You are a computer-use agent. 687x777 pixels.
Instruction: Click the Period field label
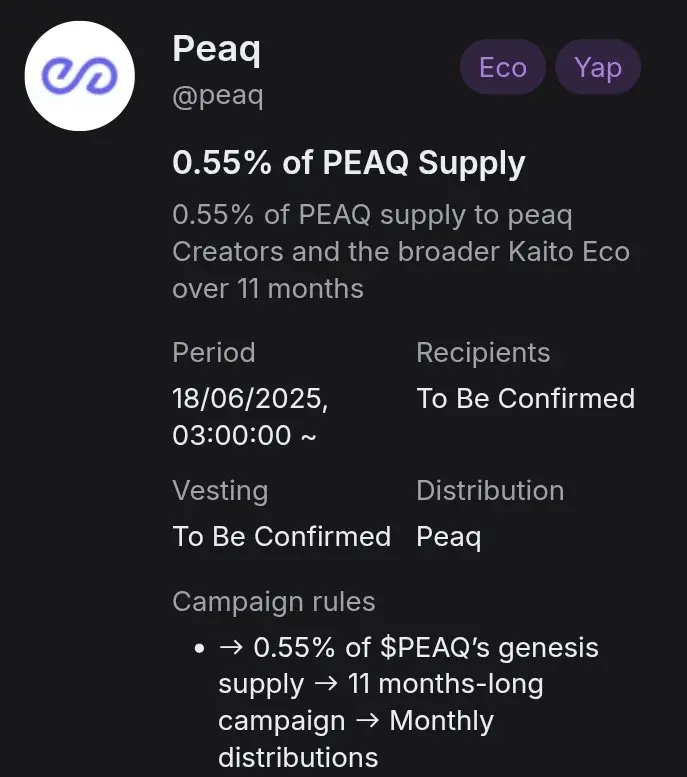click(213, 353)
